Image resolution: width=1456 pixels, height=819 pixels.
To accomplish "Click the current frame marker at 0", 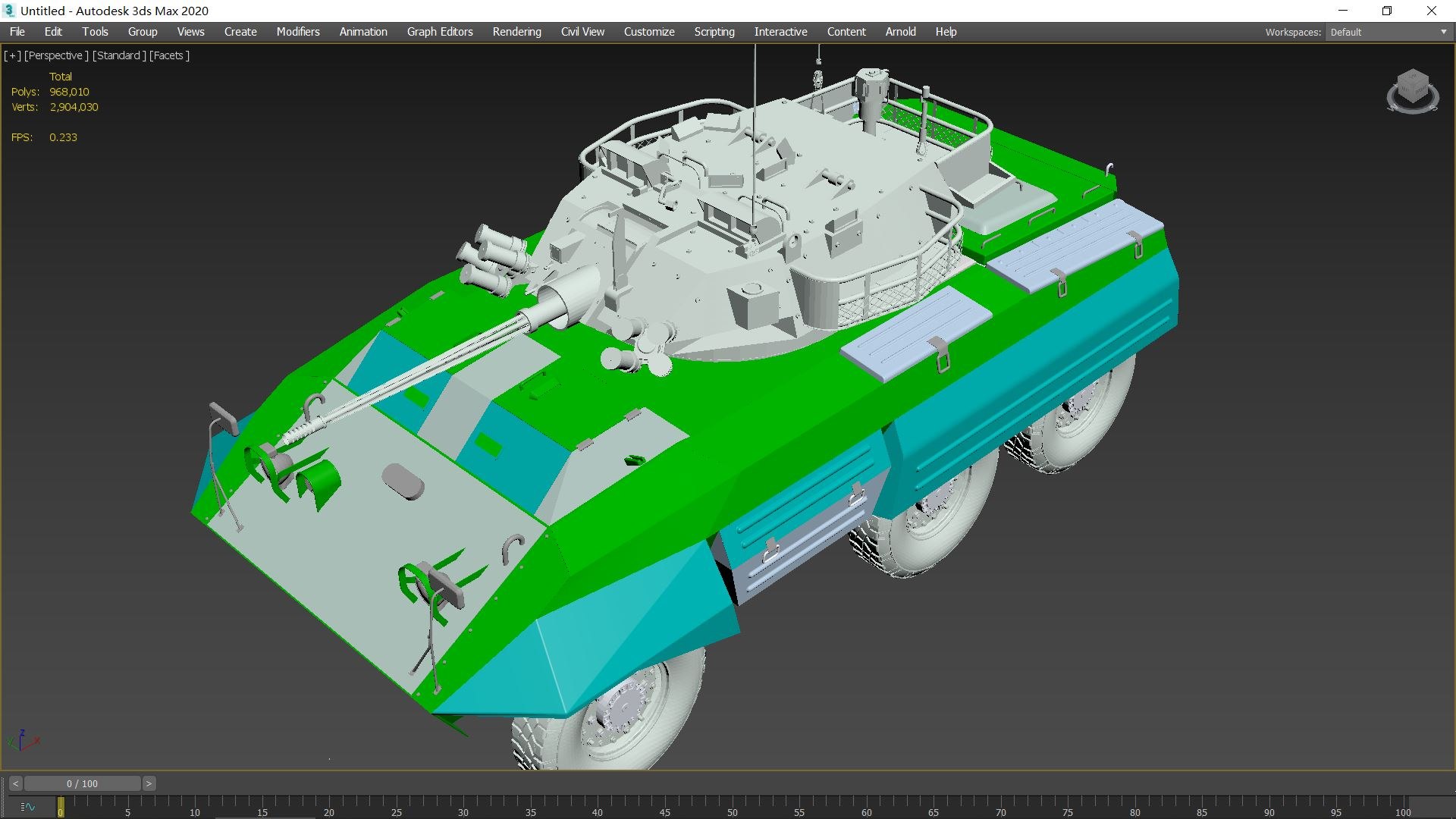I will 61,807.
